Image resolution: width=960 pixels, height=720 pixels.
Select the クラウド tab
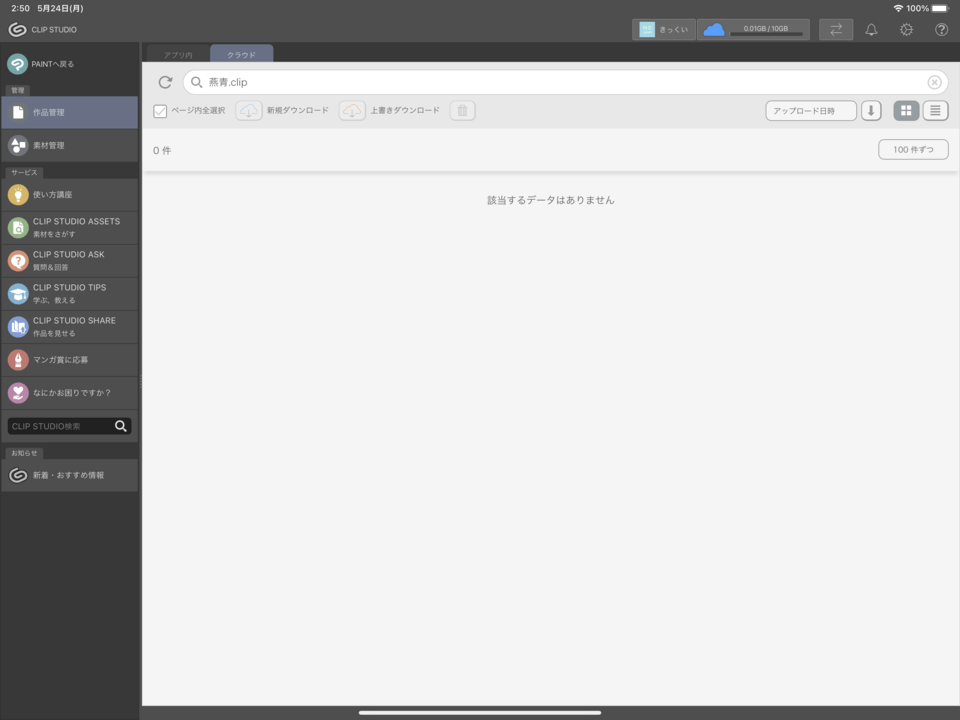coord(241,55)
